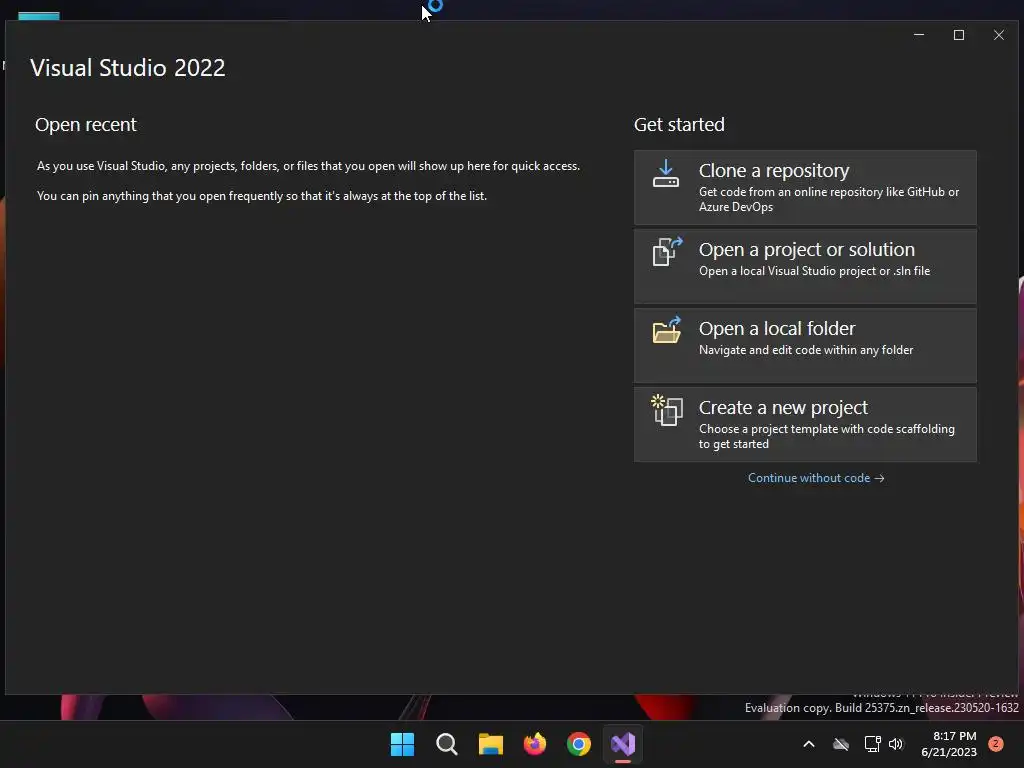Launch Firefox from the taskbar
This screenshot has width=1024, height=768.
click(535, 744)
